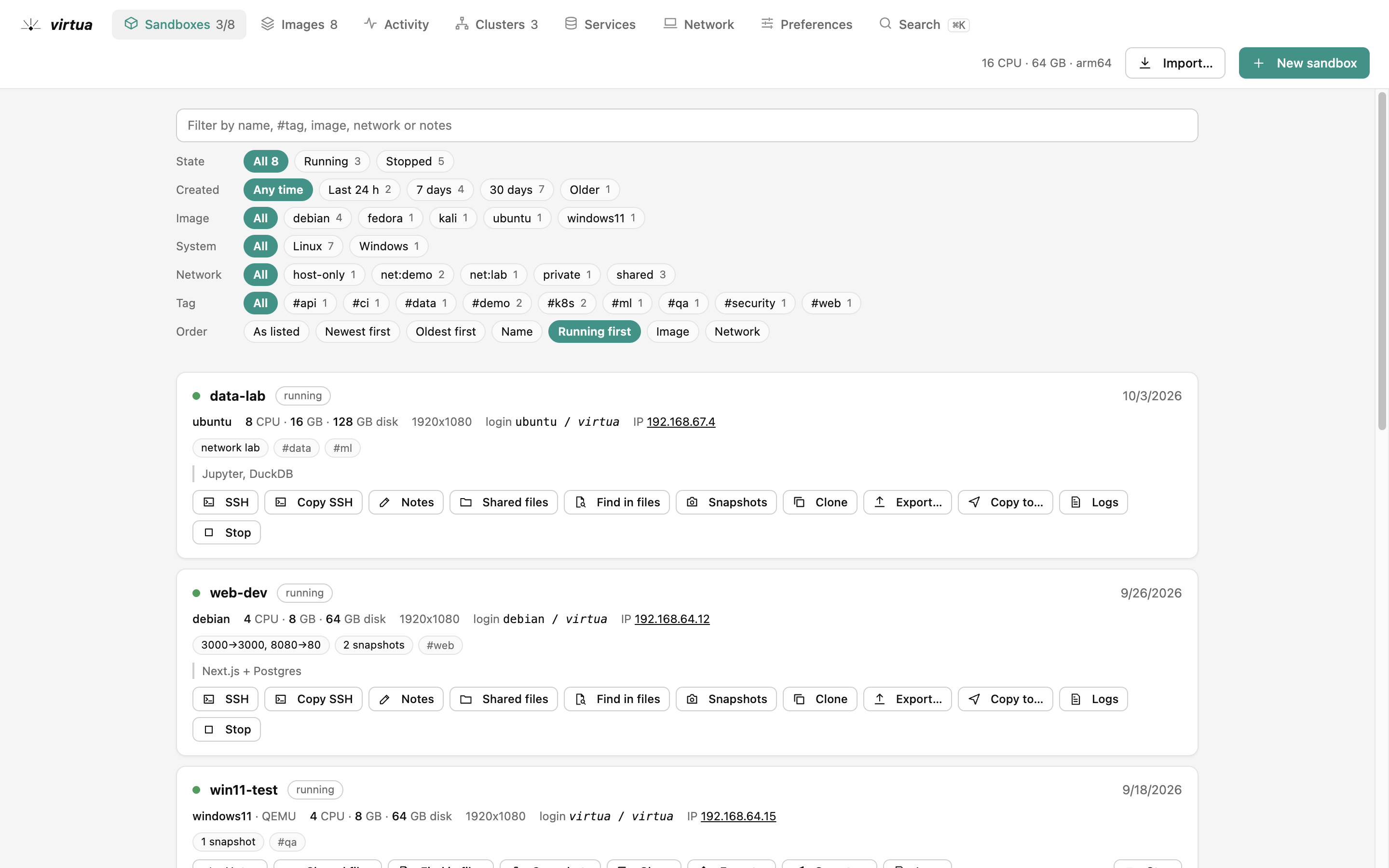Screen dimensions: 1389x868
Task: Open Shared files for data-lab
Action: [504, 502]
